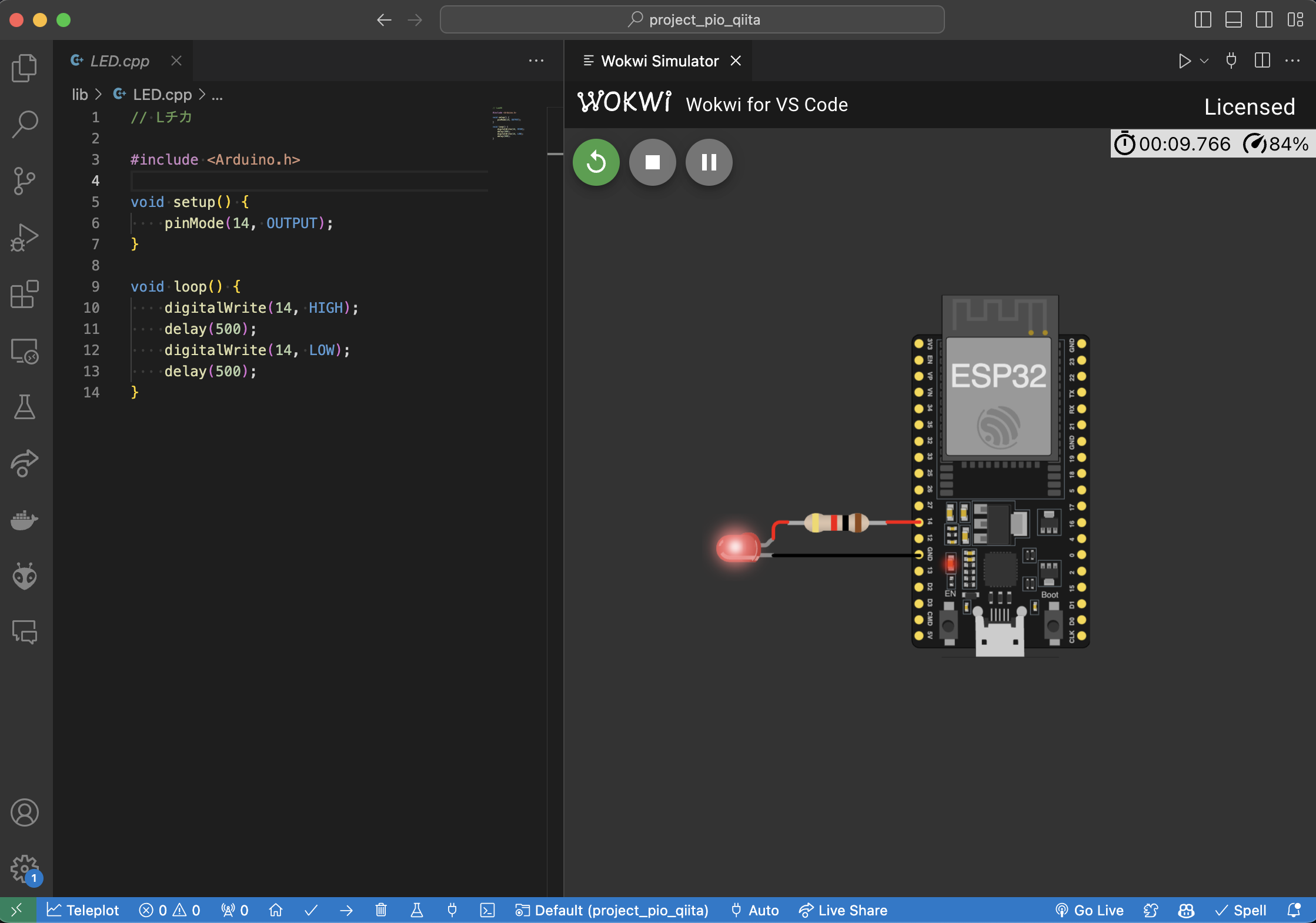
Task: Click the run play icon in editor toolbar
Action: click(1184, 61)
